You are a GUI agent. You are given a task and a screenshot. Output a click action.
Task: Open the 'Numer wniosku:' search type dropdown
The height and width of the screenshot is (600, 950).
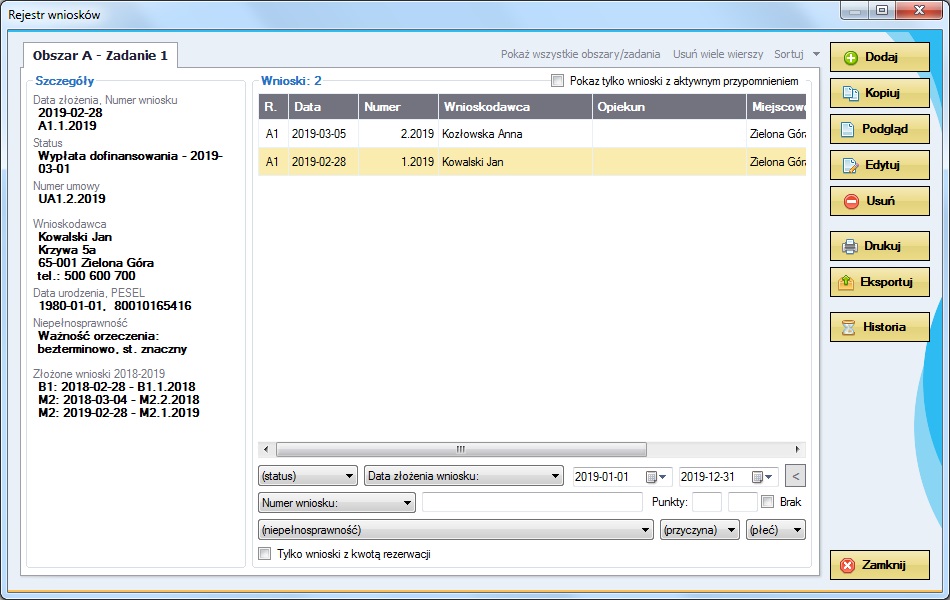tap(337, 502)
